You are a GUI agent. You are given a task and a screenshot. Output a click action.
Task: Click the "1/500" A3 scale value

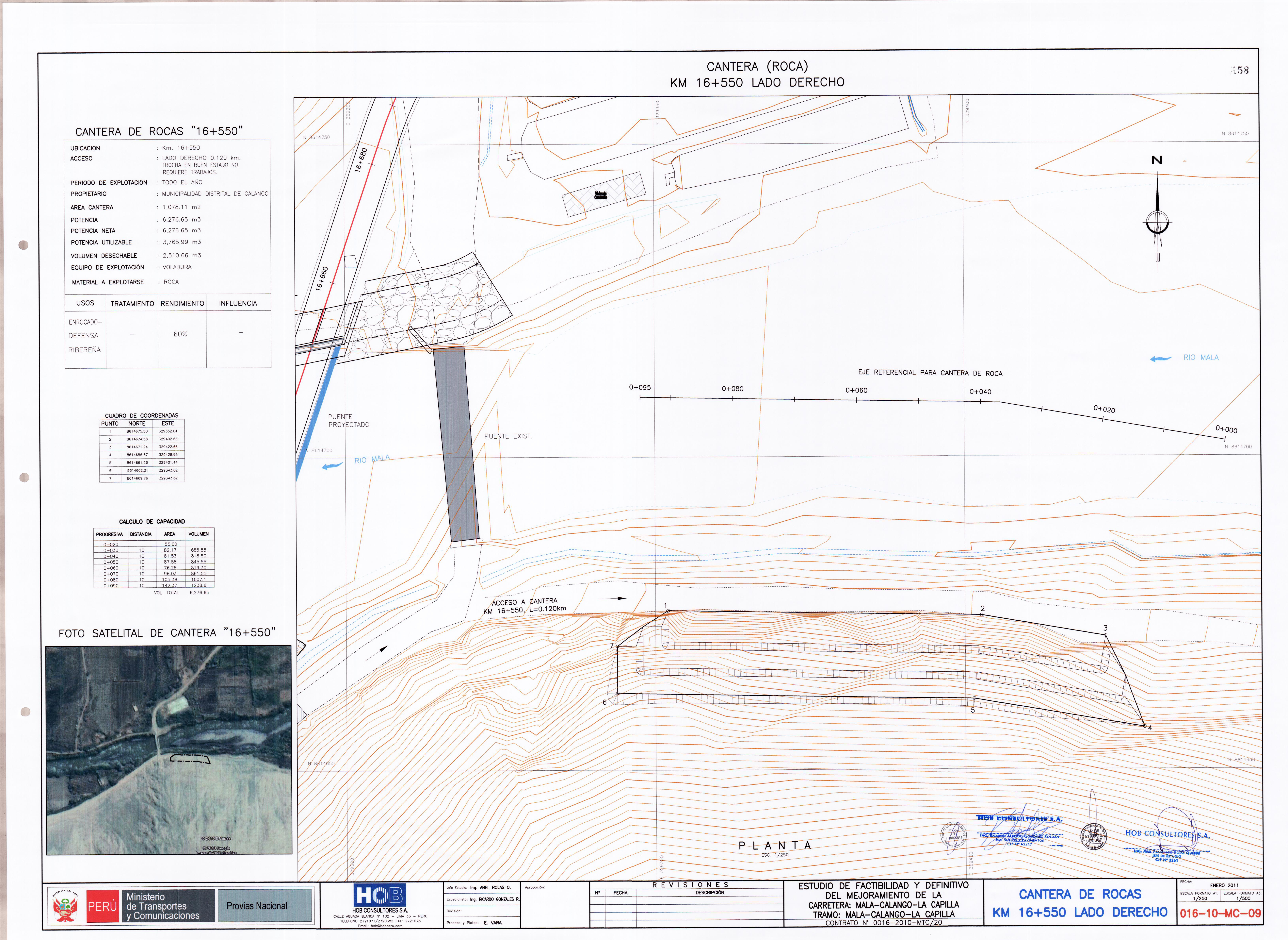pyautogui.click(x=1243, y=899)
